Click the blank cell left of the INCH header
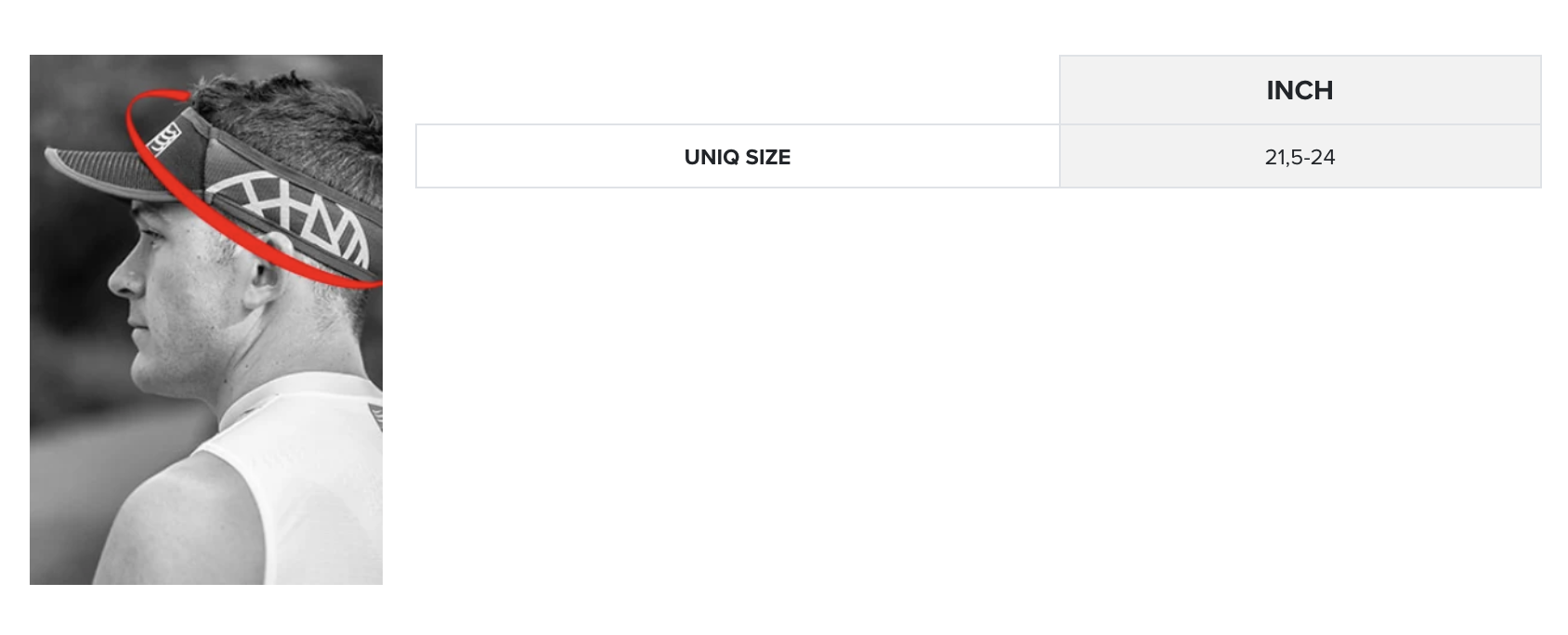The height and width of the screenshot is (635, 1568). [737, 90]
